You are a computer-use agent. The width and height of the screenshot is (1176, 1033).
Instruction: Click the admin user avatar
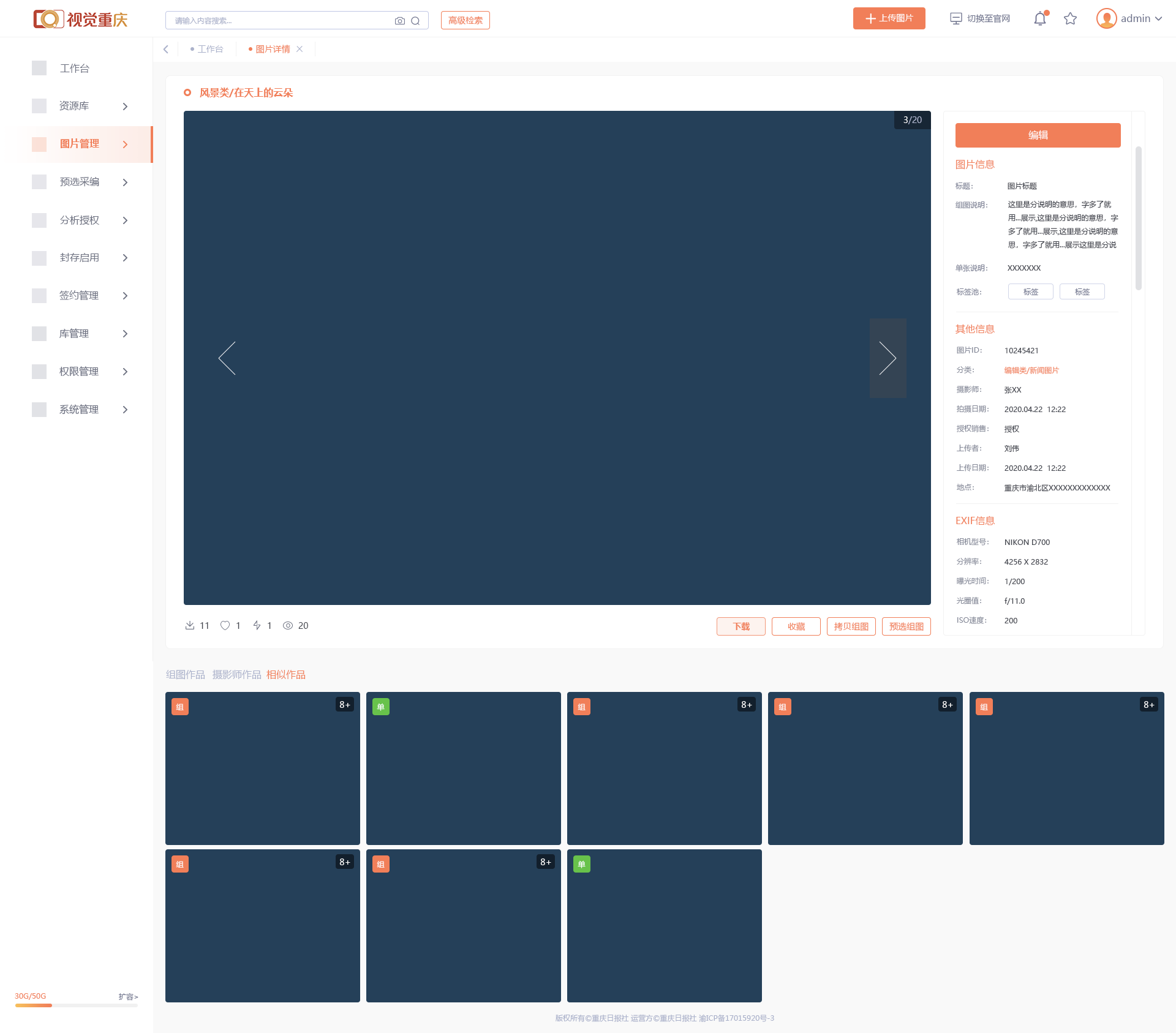click(x=1106, y=18)
